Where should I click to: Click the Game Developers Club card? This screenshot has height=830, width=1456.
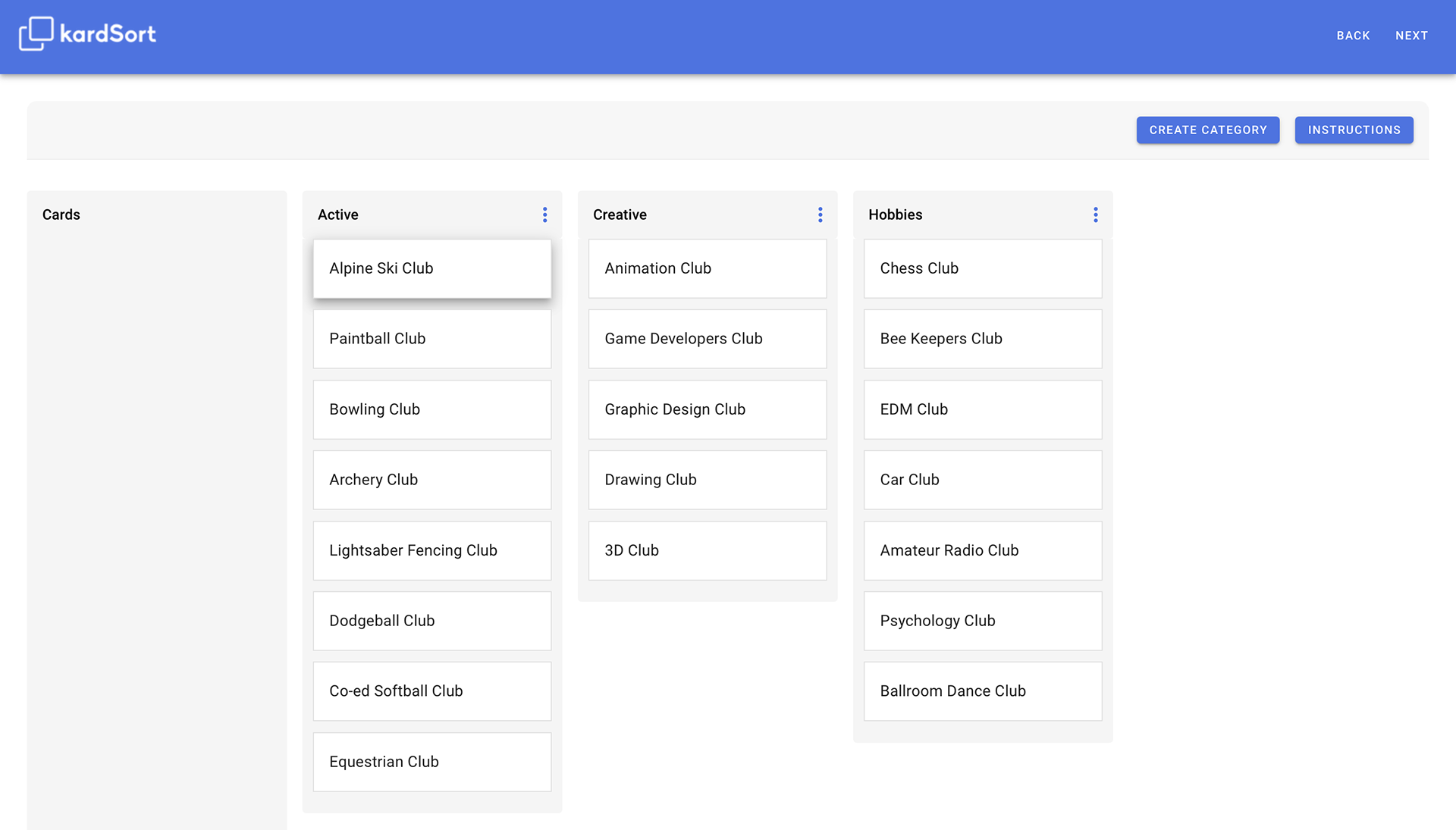coord(708,339)
